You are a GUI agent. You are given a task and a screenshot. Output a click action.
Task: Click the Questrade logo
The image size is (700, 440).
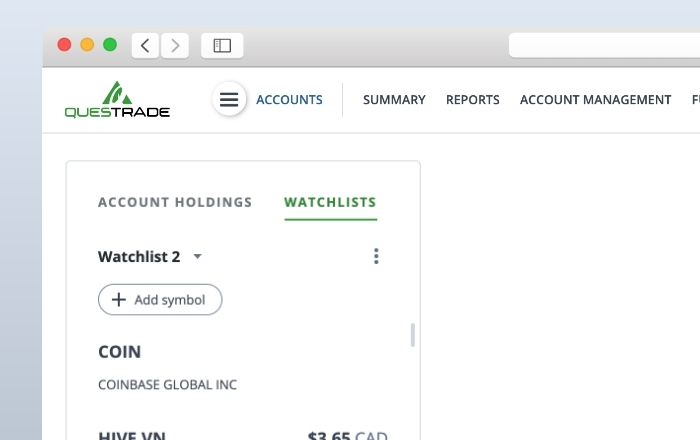click(117, 100)
